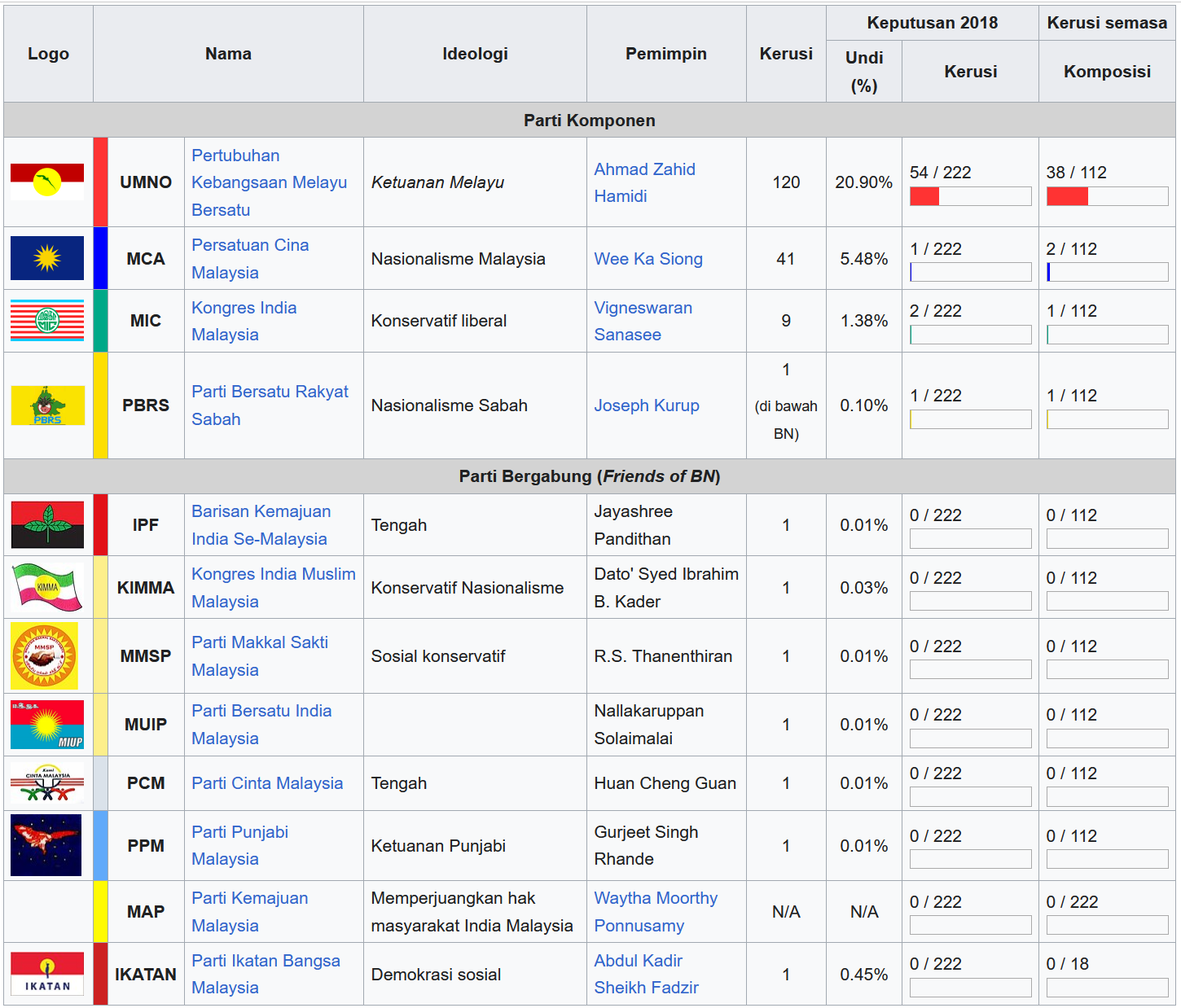This screenshot has height=1008, width=1181.
Task: Open Parti Kemajuan Malaysia link
Action: [x=250, y=912]
